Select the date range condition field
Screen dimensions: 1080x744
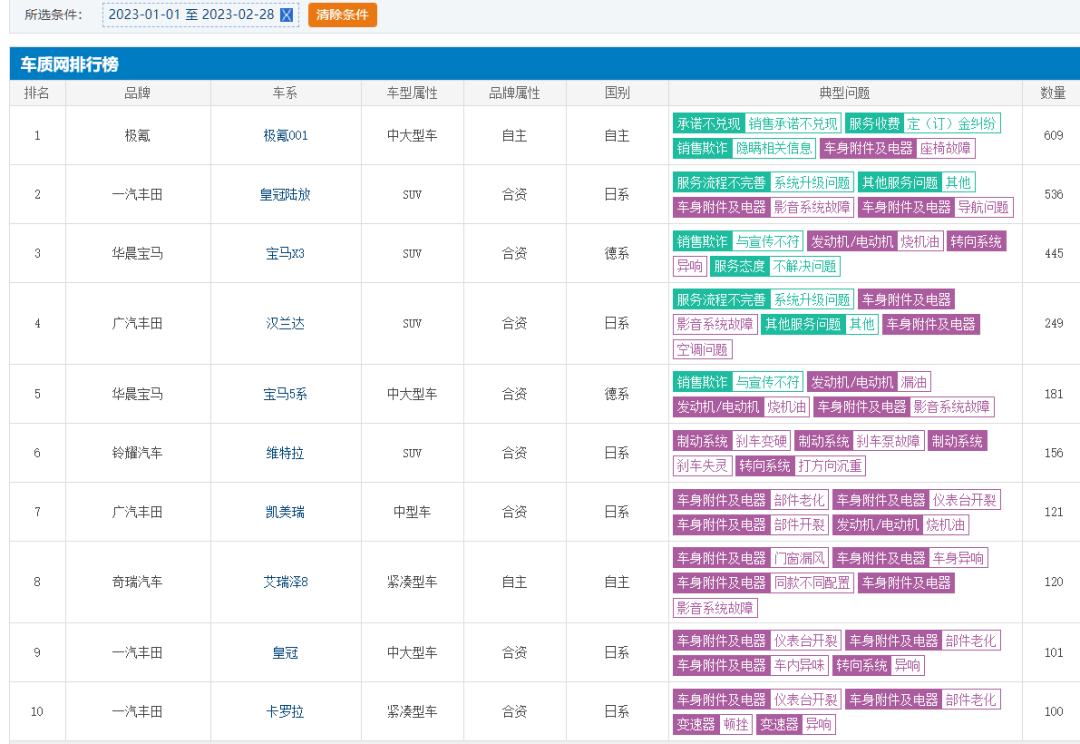(x=200, y=14)
